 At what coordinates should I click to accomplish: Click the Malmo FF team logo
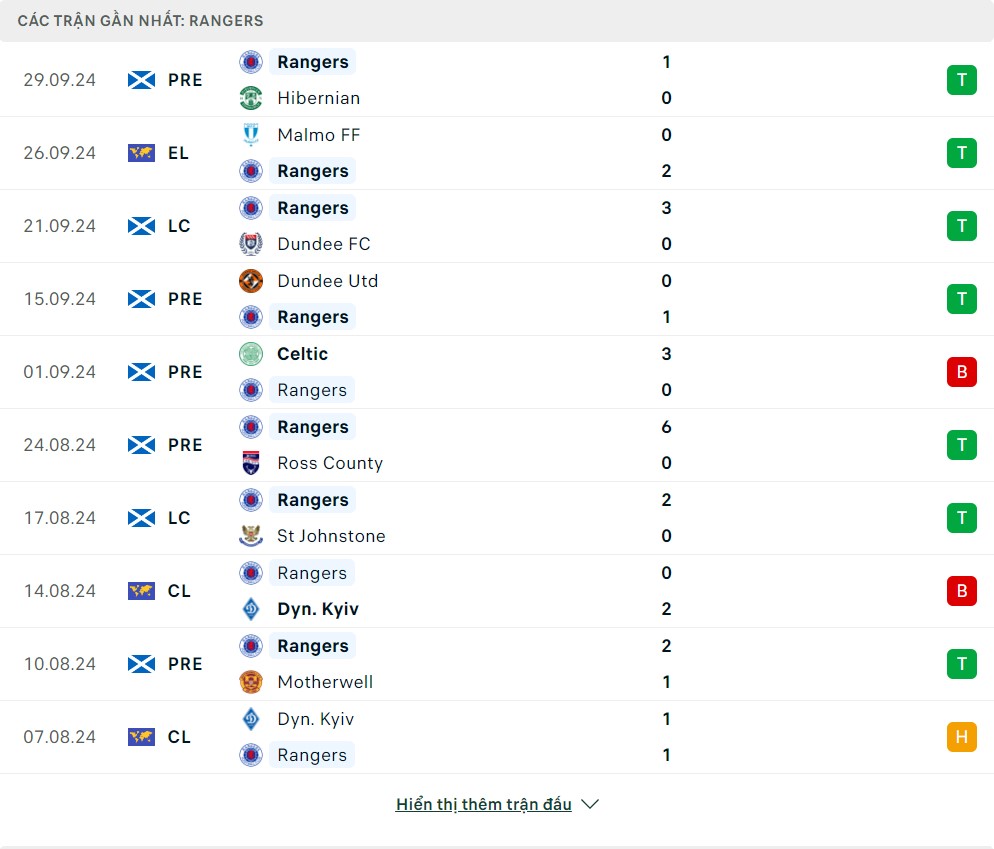point(251,135)
